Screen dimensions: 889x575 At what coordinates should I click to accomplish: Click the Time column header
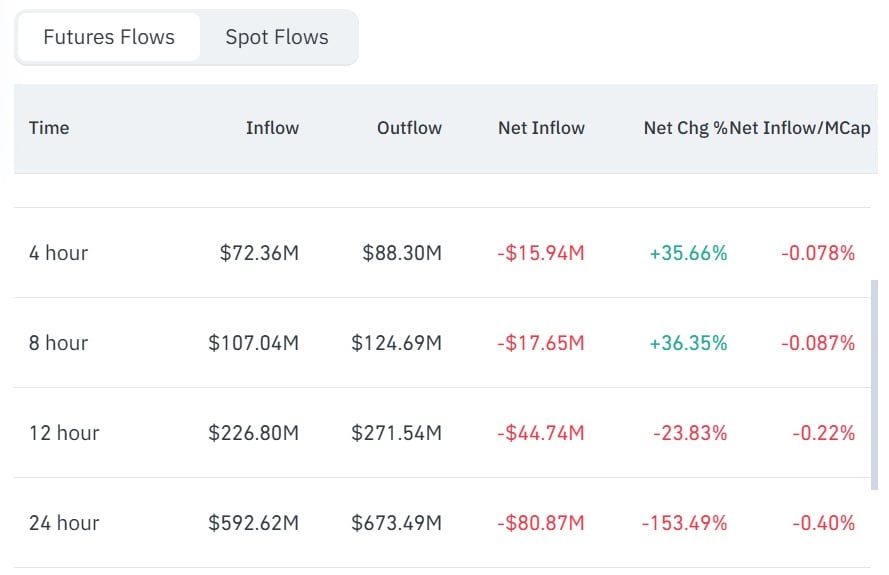click(x=49, y=128)
